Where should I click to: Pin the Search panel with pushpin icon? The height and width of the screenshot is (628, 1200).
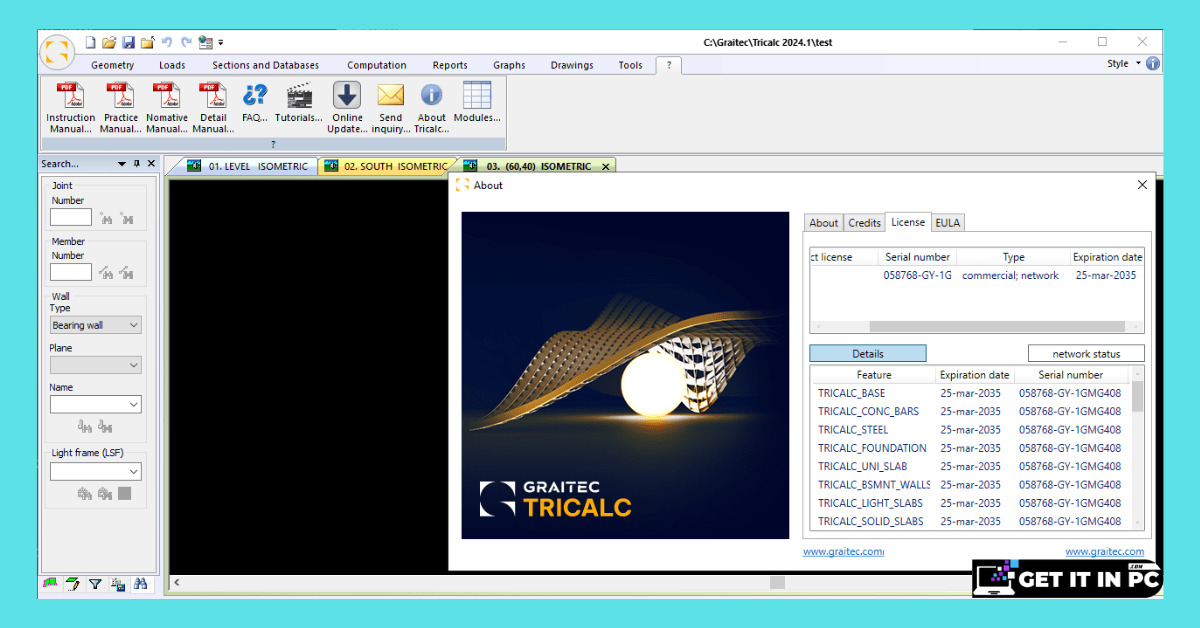(137, 163)
